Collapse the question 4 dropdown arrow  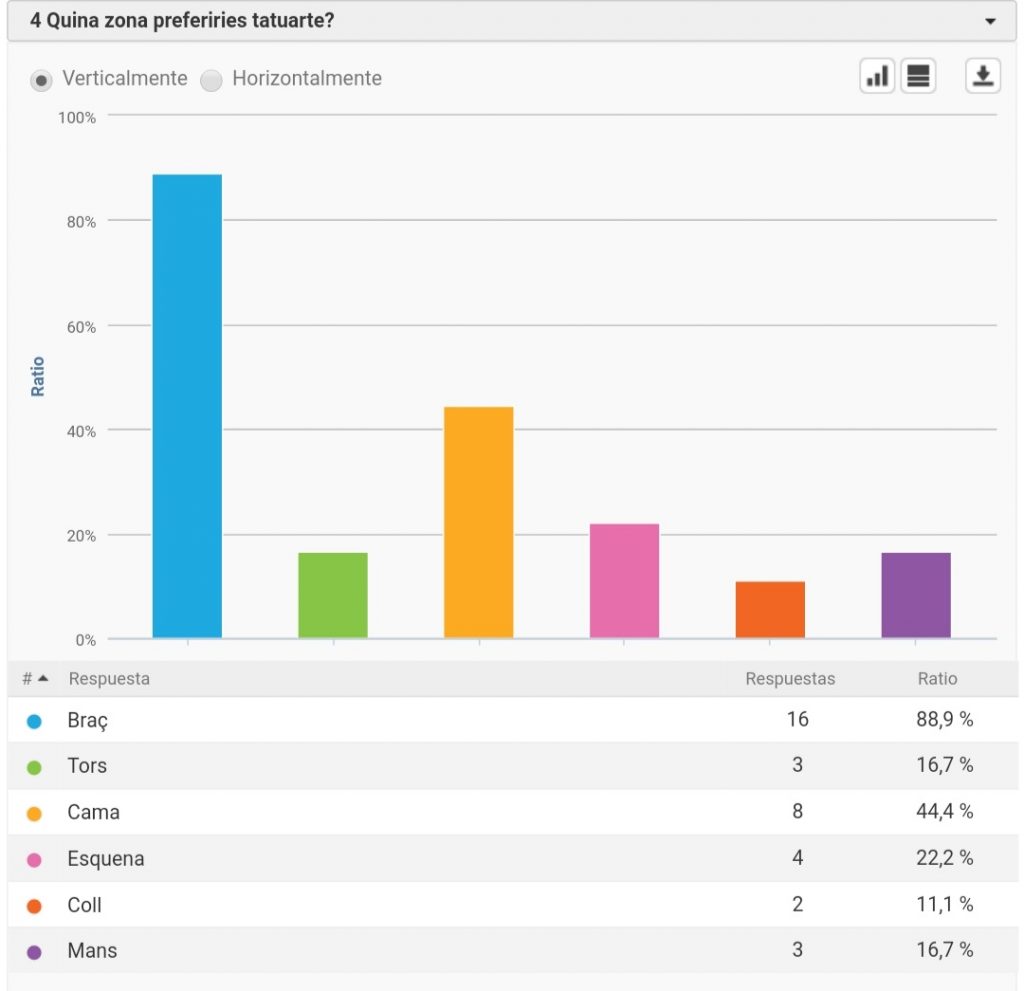(990, 22)
